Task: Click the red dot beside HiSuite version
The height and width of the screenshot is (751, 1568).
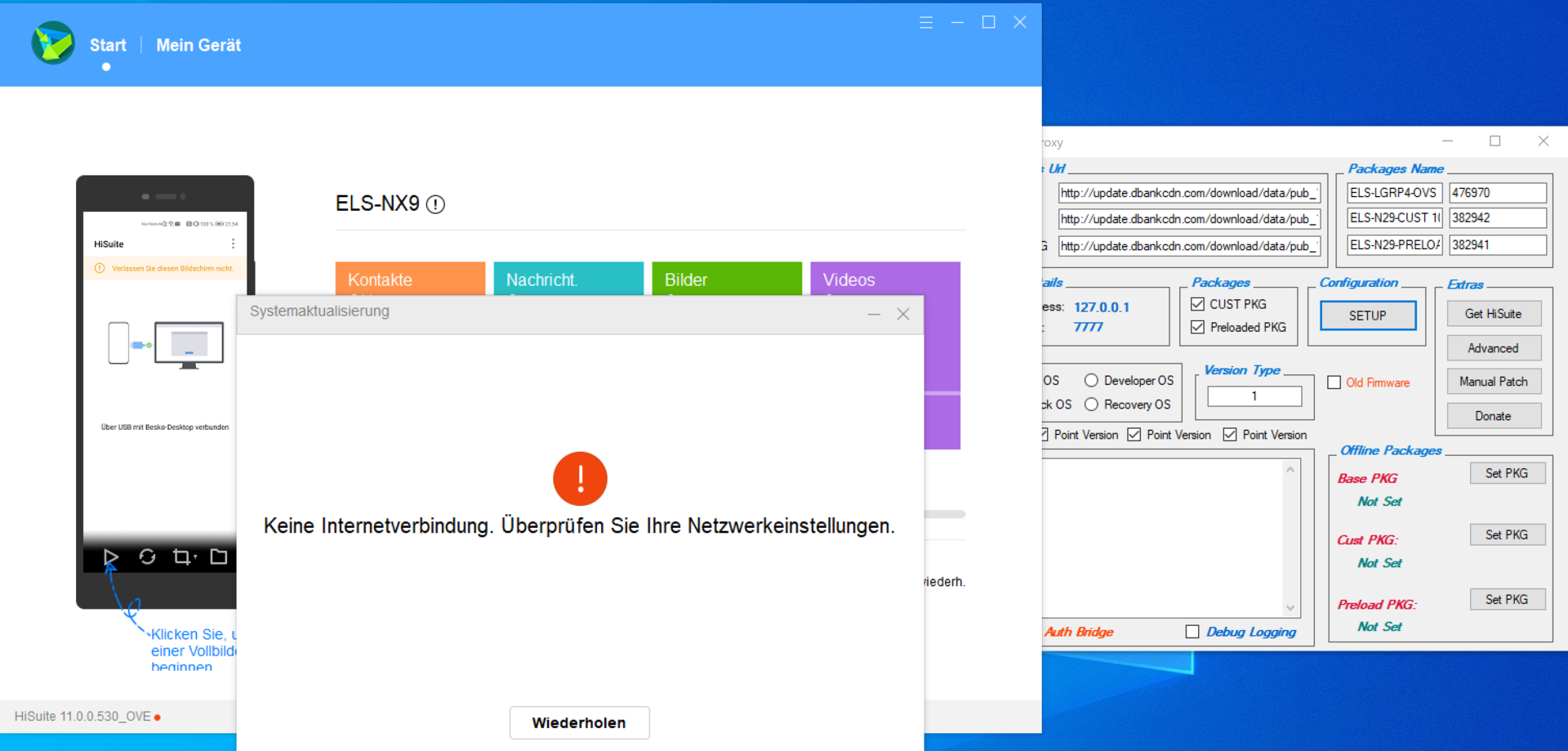Action: pyautogui.click(x=158, y=717)
